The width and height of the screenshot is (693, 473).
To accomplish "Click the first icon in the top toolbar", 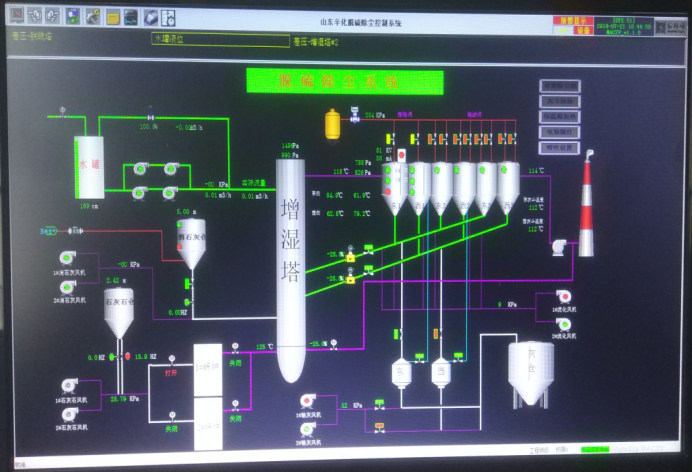I will [x=16, y=17].
